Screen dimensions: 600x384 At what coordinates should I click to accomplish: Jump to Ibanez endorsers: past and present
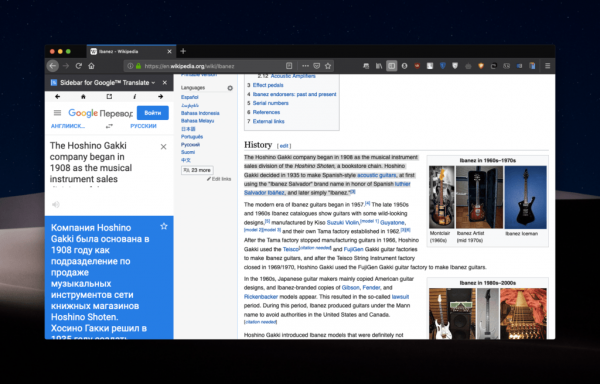[294, 94]
